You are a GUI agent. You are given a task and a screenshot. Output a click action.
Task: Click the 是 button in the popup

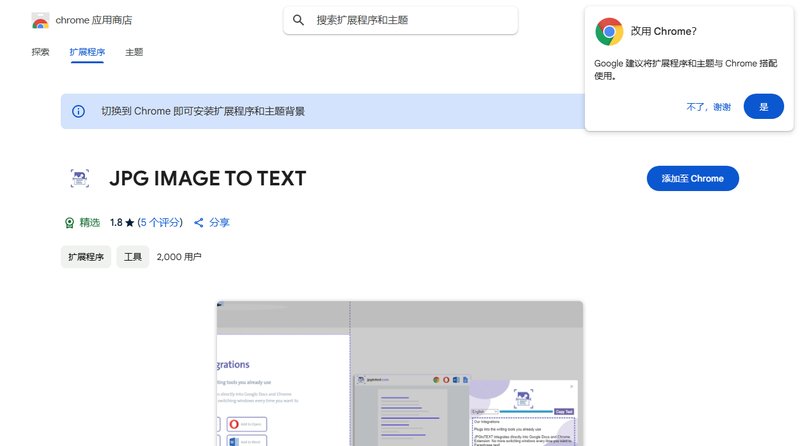click(763, 107)
